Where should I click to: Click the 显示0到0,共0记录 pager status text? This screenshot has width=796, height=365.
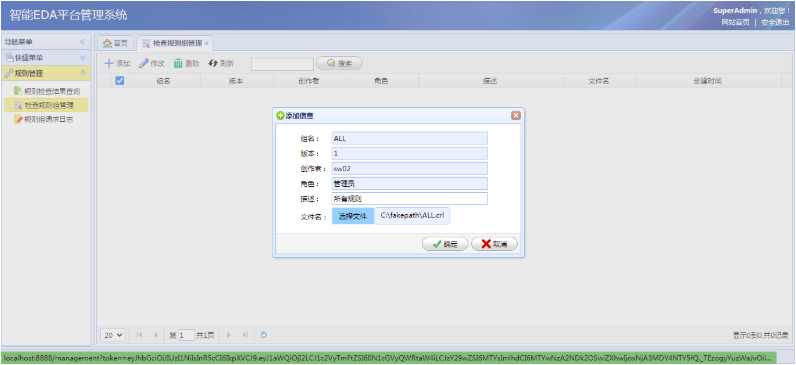click(x=760, y=335)
